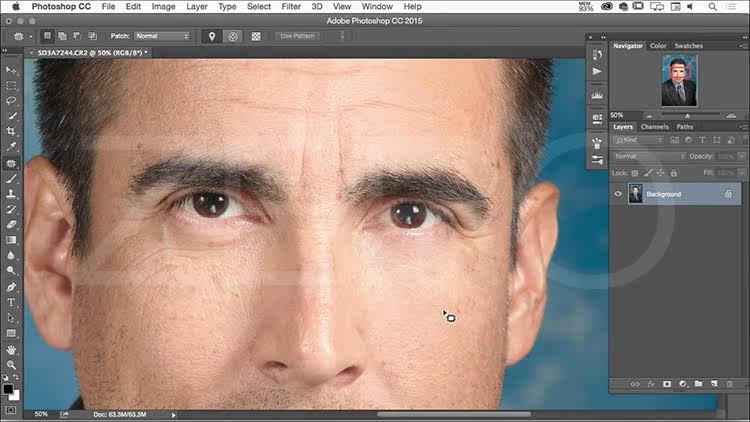Select the Crop tool

(x=11, y=131)
